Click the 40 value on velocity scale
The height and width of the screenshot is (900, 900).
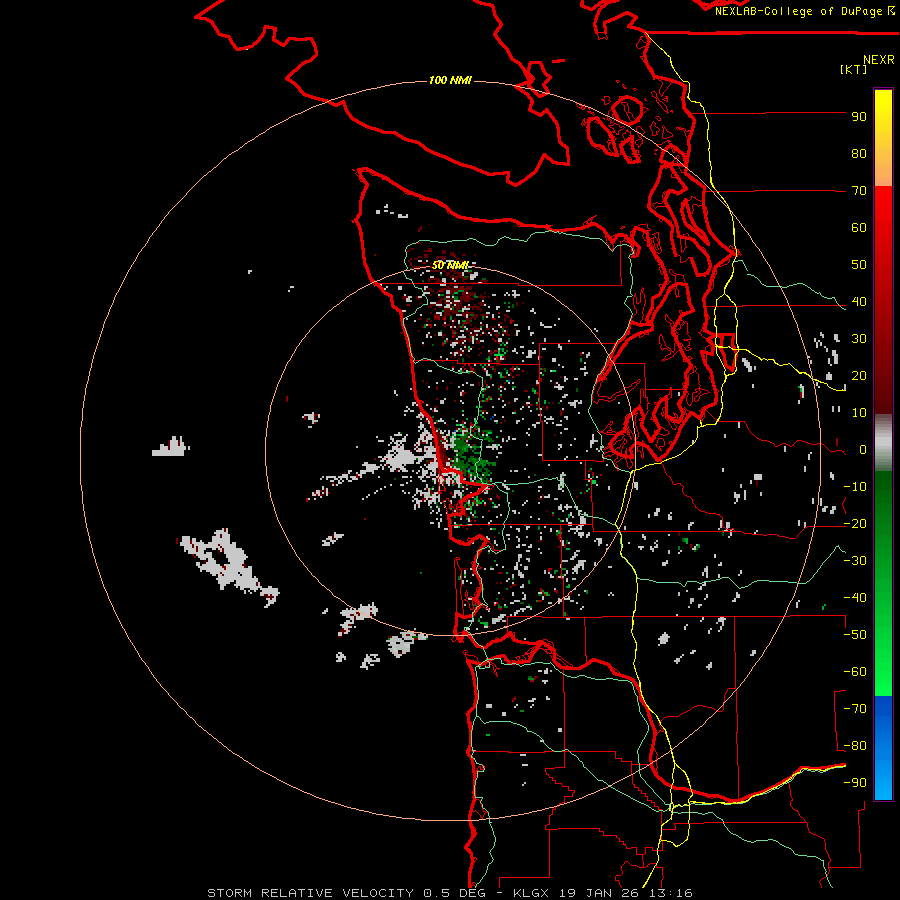(x=859, y=302)
